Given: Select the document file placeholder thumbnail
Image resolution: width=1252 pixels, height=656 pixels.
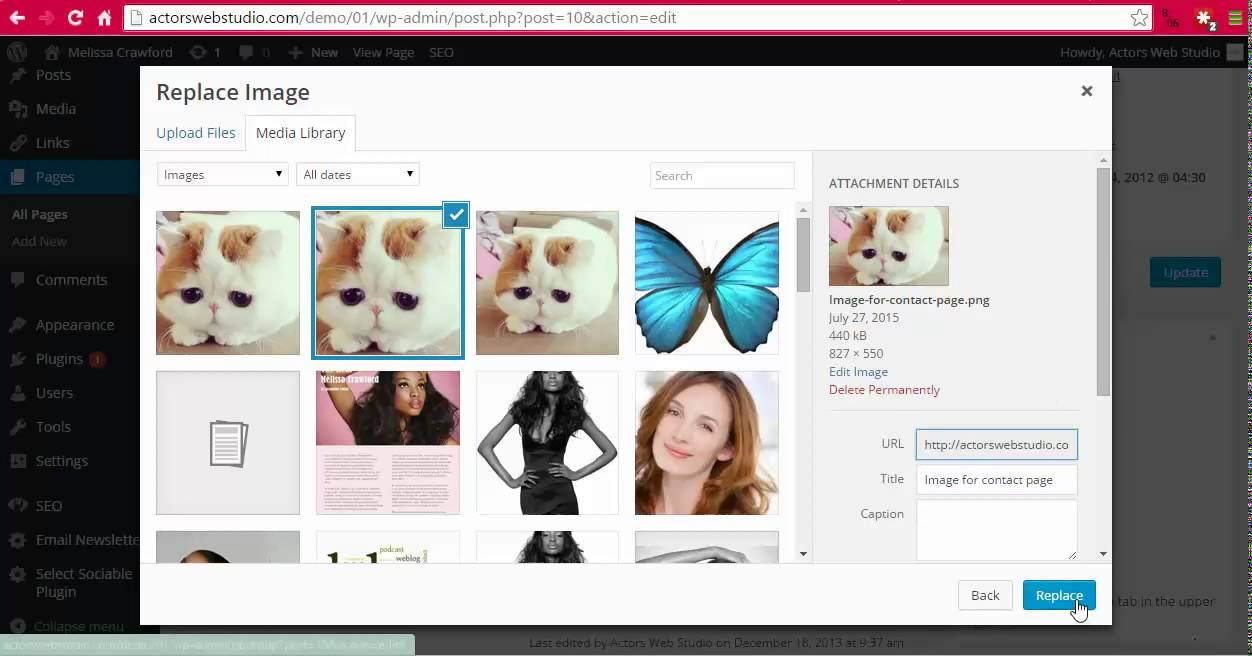Looking at the screenshot, I should click(x=228, y=443).
